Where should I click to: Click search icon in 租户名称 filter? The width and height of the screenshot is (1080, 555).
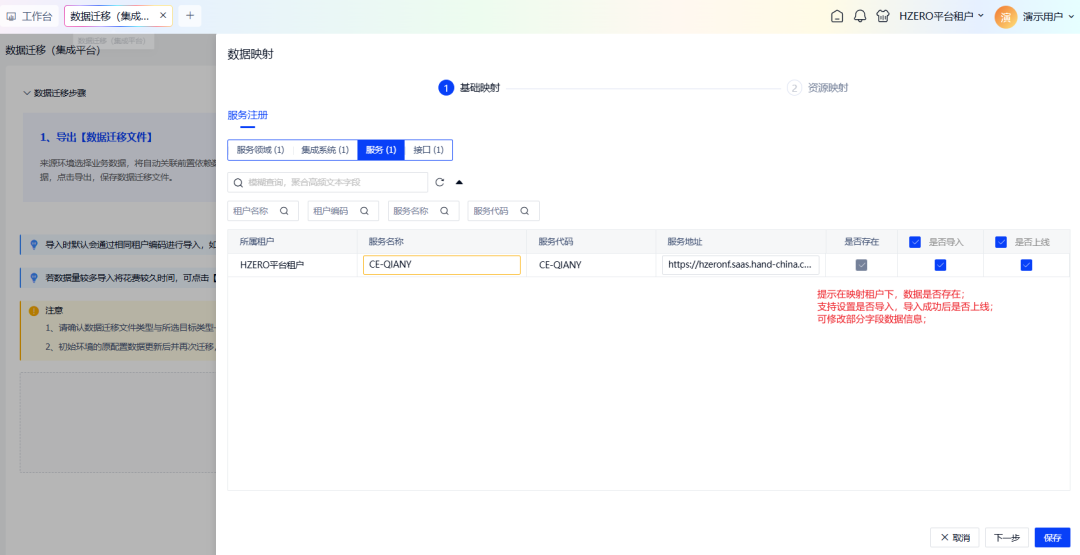[x=284, y=211]
